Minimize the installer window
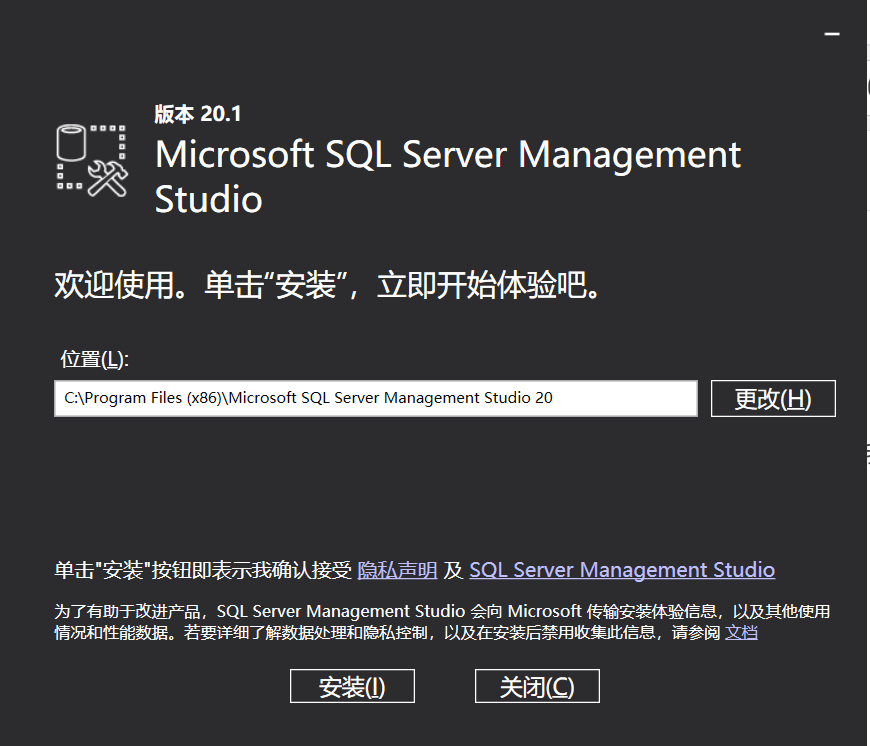 point(831,33)
